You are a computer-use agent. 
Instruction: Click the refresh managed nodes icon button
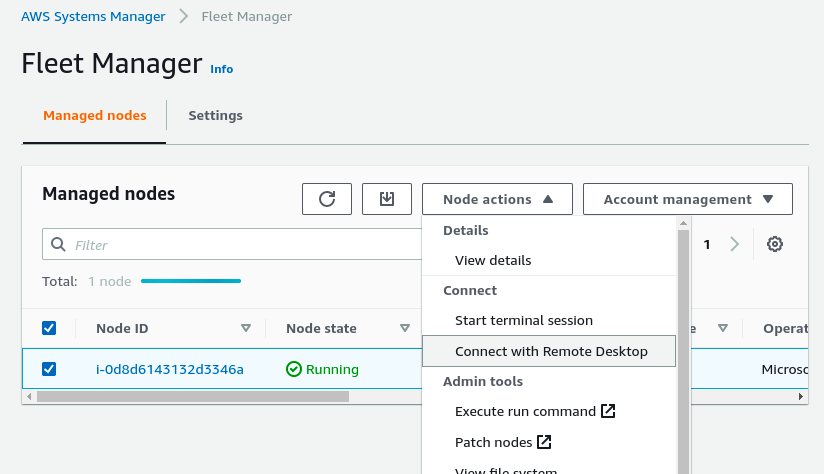pos(327,199)
